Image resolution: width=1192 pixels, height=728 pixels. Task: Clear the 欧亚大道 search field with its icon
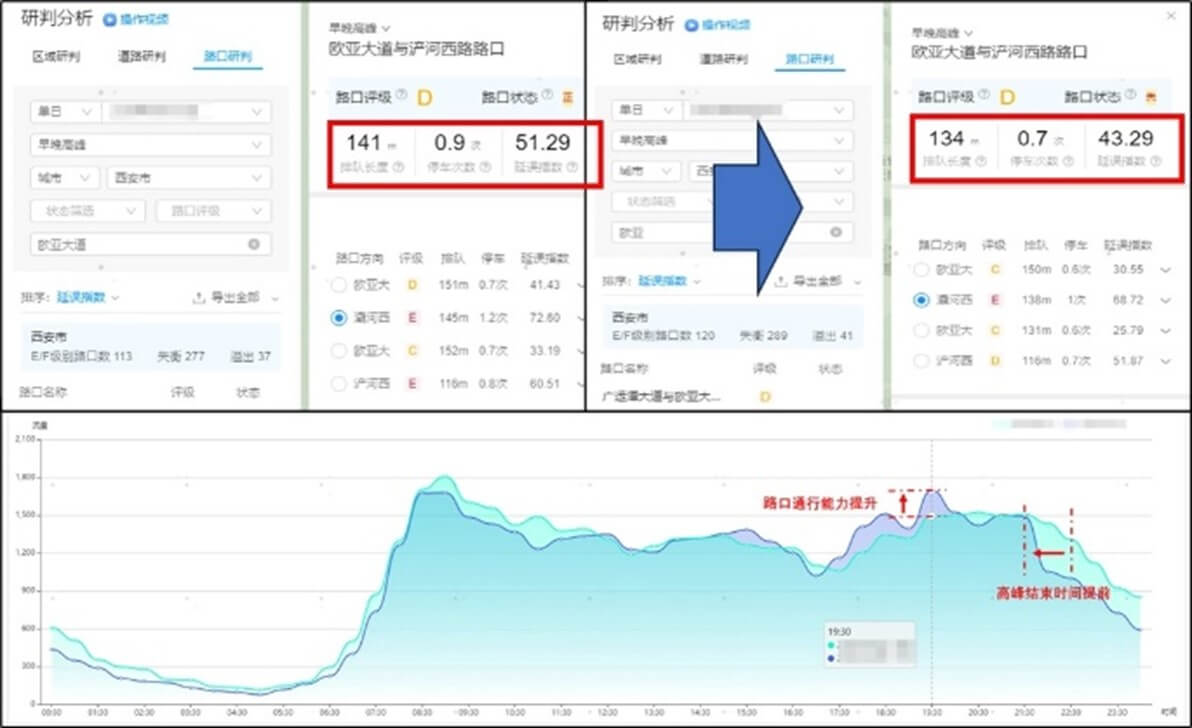pyautogui.click(x=254, y=244)
